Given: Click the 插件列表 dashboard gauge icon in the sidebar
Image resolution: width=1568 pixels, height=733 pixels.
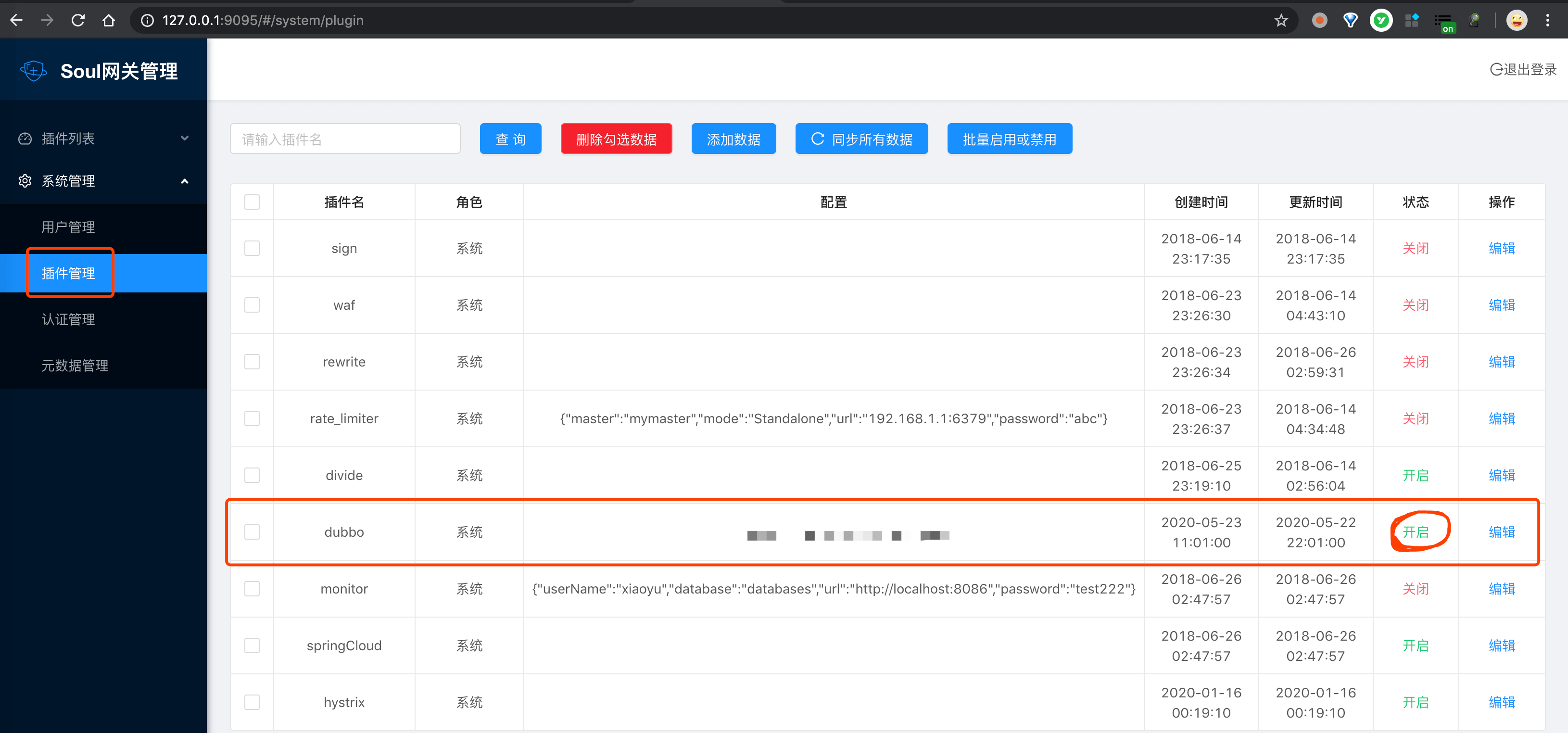Looking at the screenshot, I should pos(25,139).
